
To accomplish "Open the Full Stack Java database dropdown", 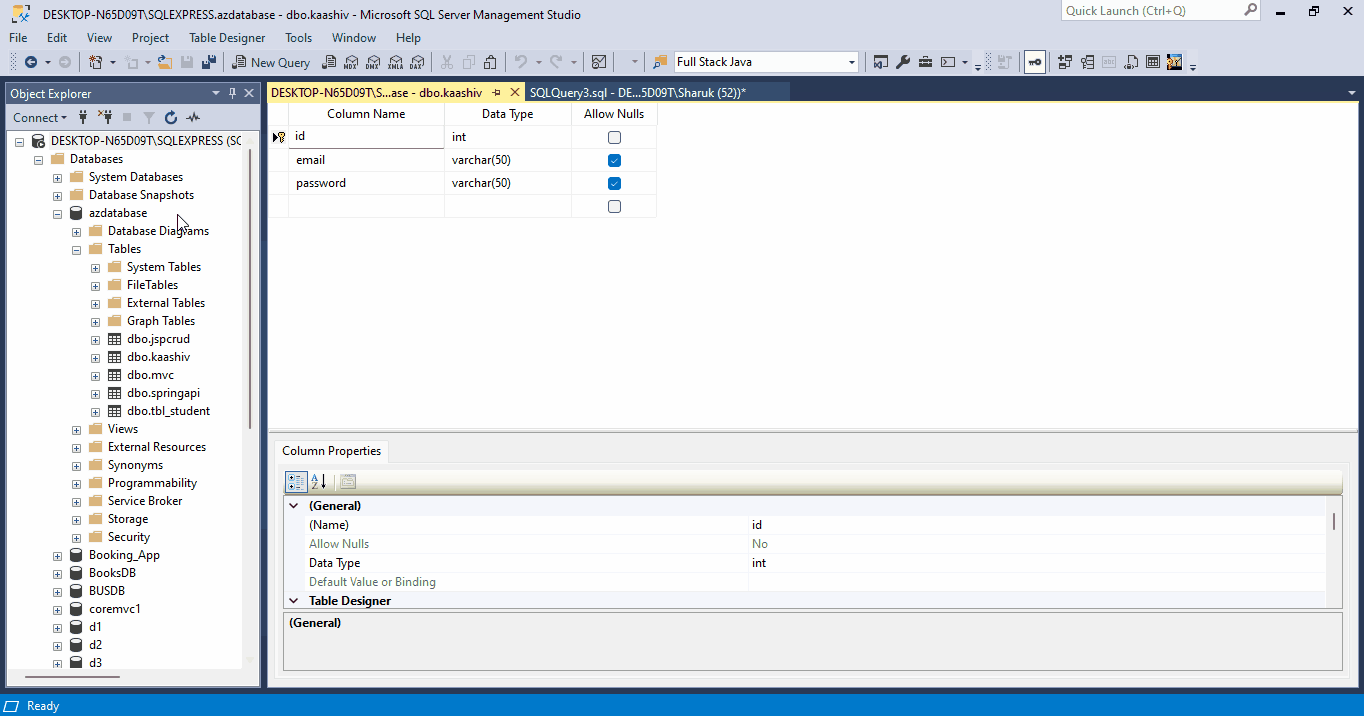I will (x=852, y=62).
